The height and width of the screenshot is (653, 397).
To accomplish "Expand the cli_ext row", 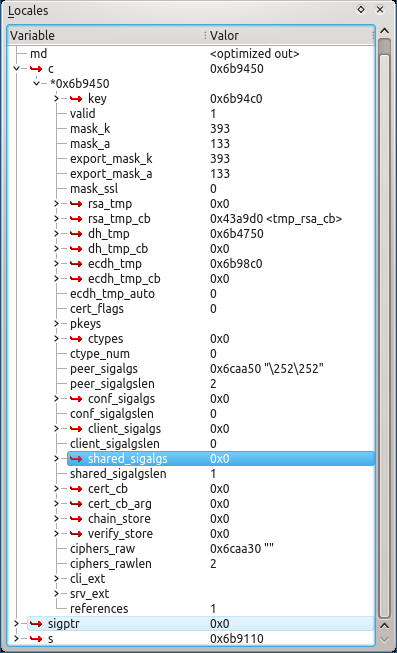I will [x=56, y=578].
